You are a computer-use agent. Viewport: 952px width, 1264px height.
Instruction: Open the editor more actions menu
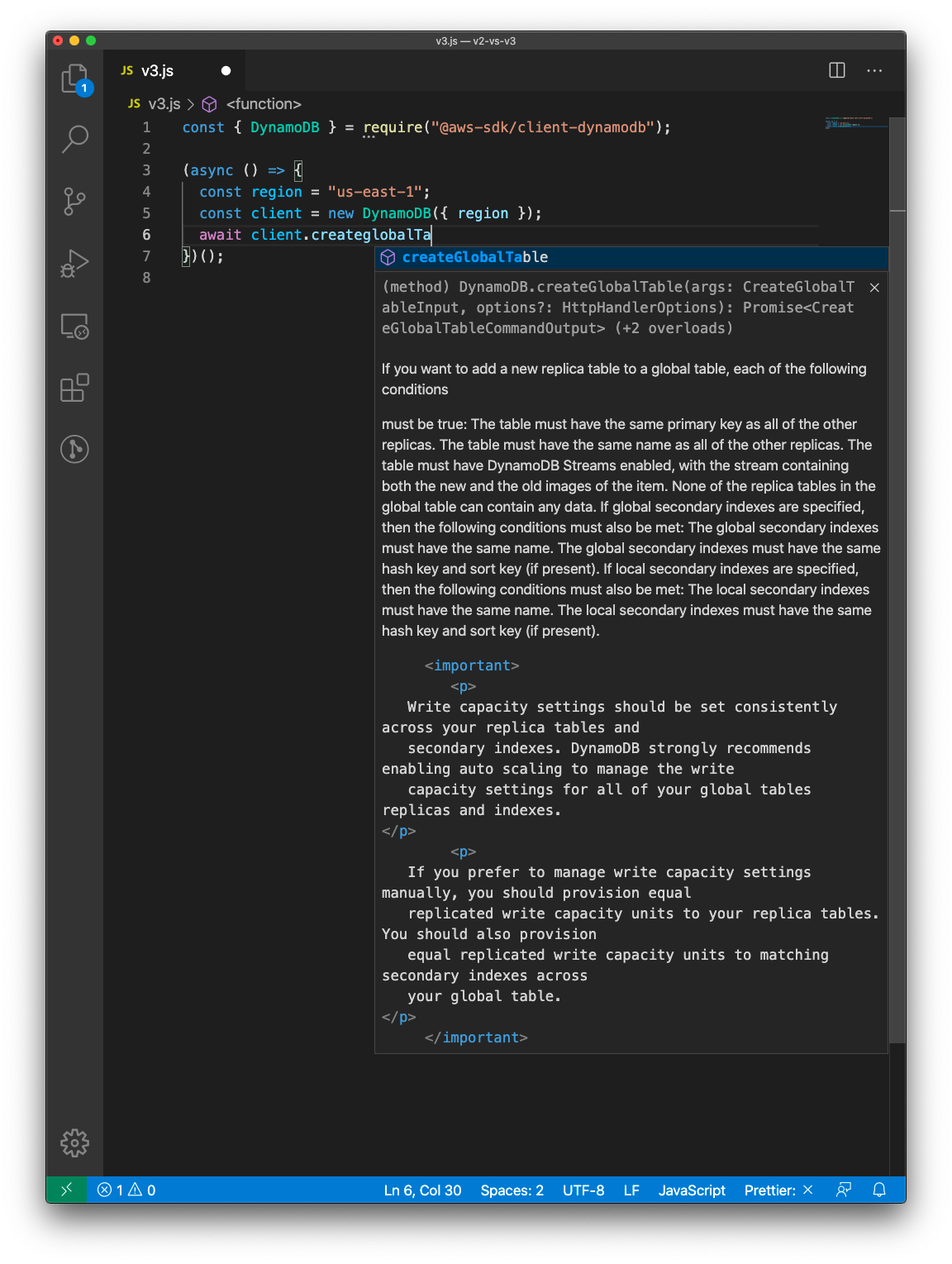pyautogui.click(x=874, y=70)
